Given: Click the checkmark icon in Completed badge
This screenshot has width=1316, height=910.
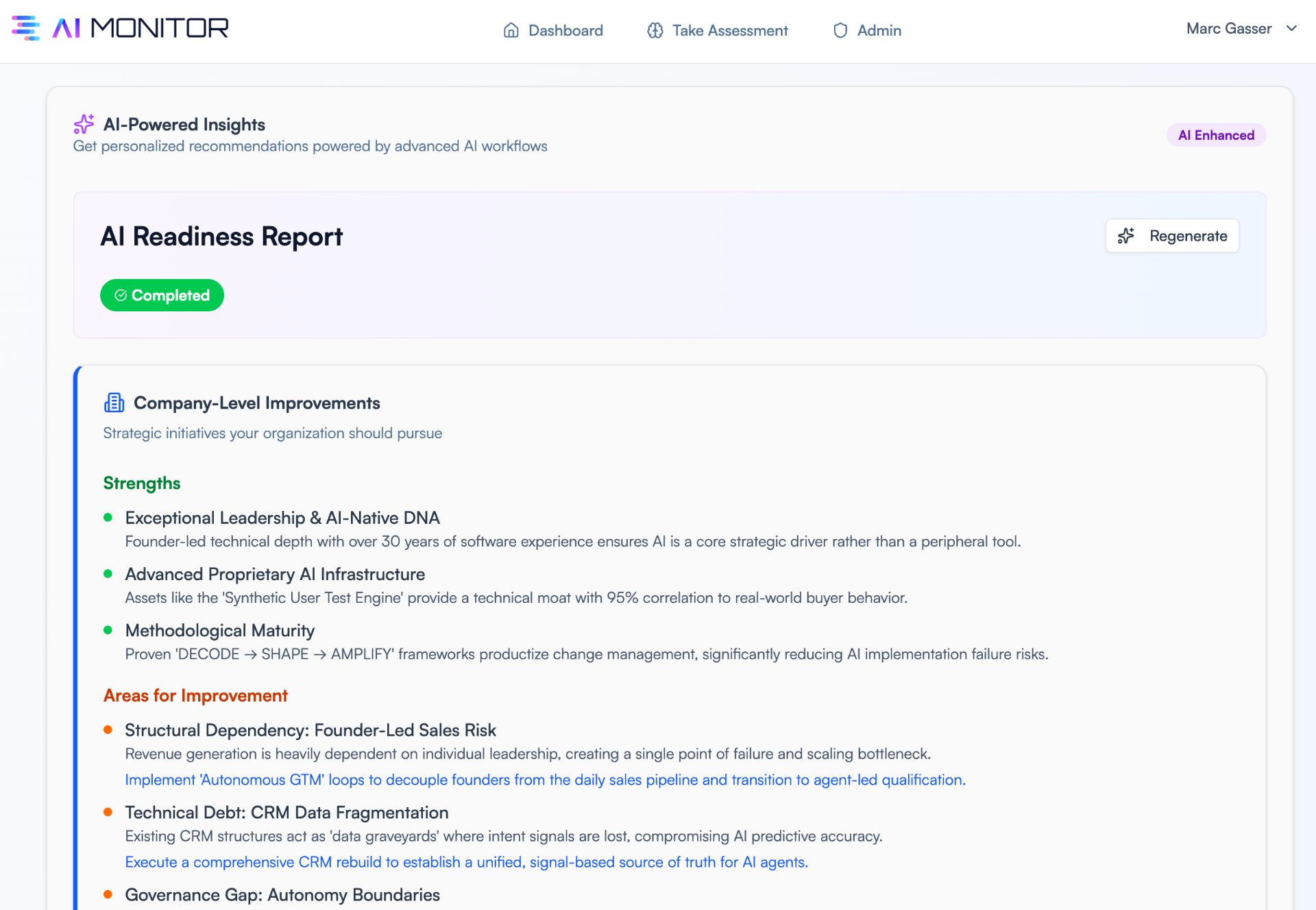Looking at the screenshot, I should [121, 296].
